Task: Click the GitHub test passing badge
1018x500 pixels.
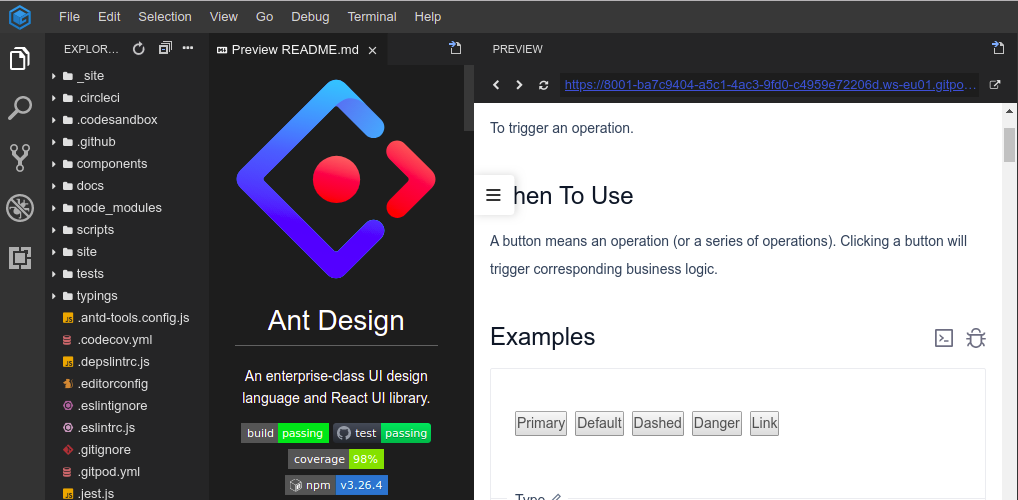Action: click(382, 433)
